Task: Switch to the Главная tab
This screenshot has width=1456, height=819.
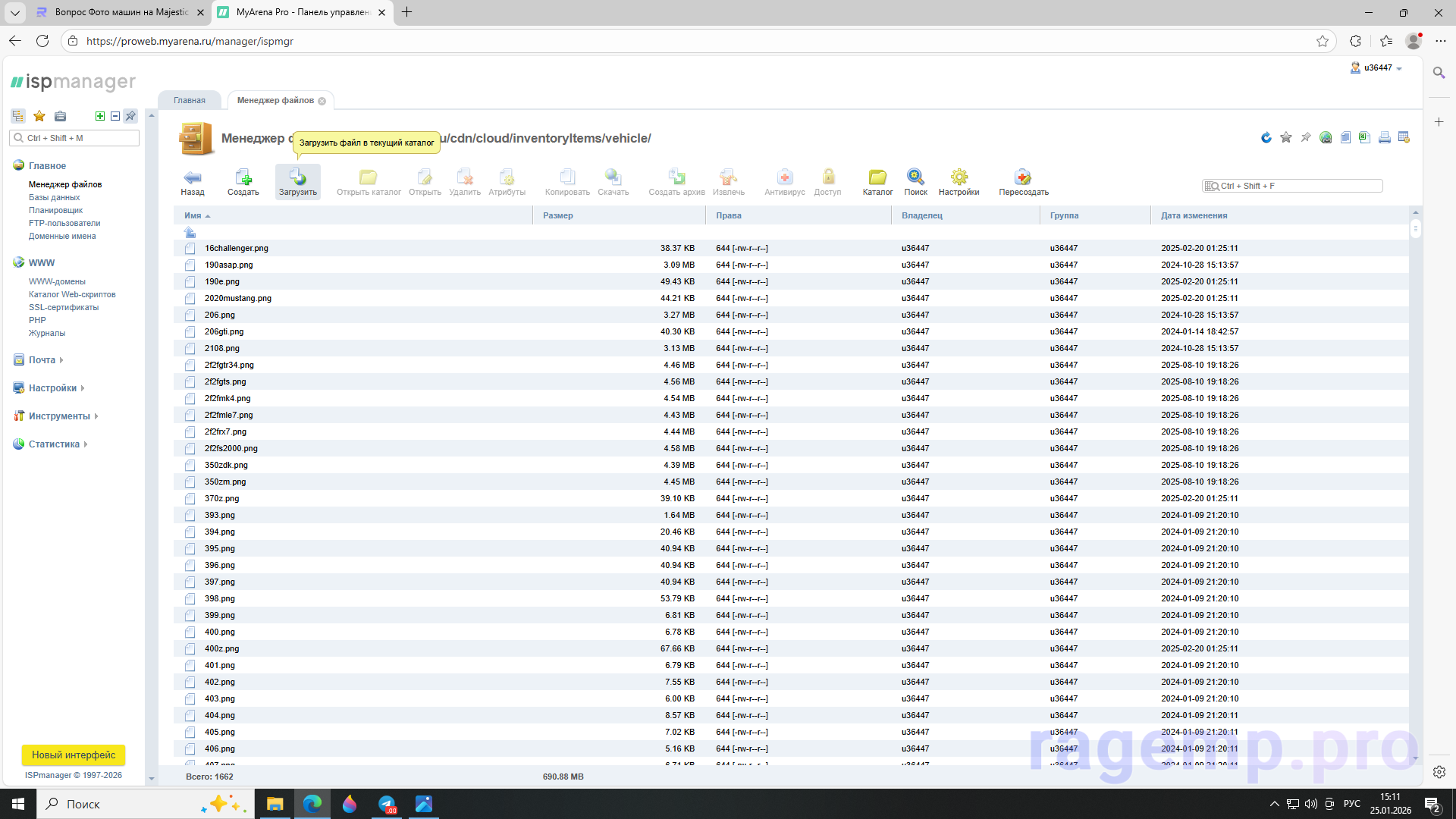Action: click(189, 100)
